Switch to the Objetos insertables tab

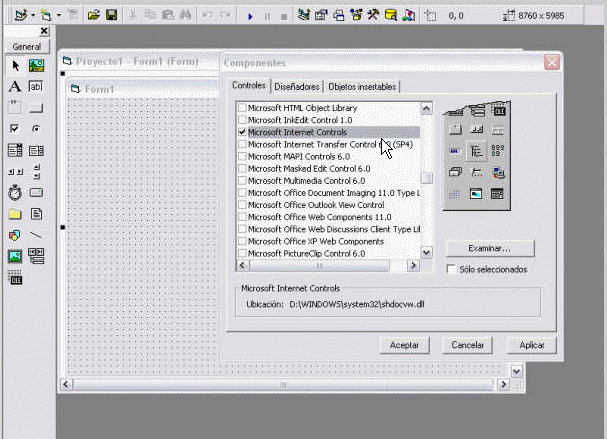click(x=362, y=87)
